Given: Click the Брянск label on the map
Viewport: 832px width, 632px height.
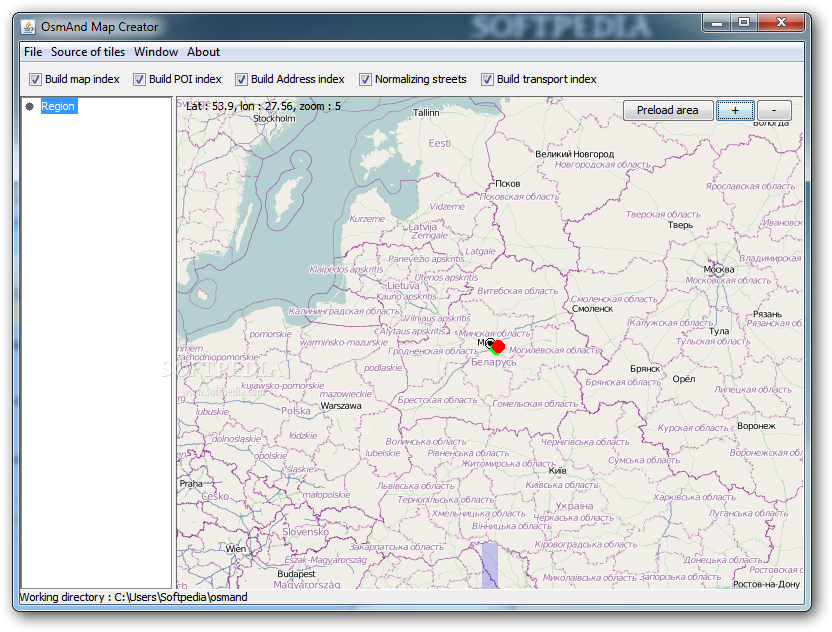Looking at the screenshot, I should tap(645, 369).
